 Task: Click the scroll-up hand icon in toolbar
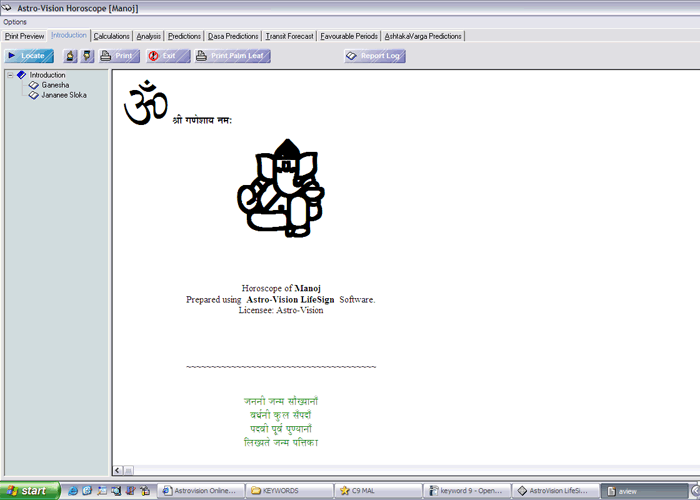[70, 56]
